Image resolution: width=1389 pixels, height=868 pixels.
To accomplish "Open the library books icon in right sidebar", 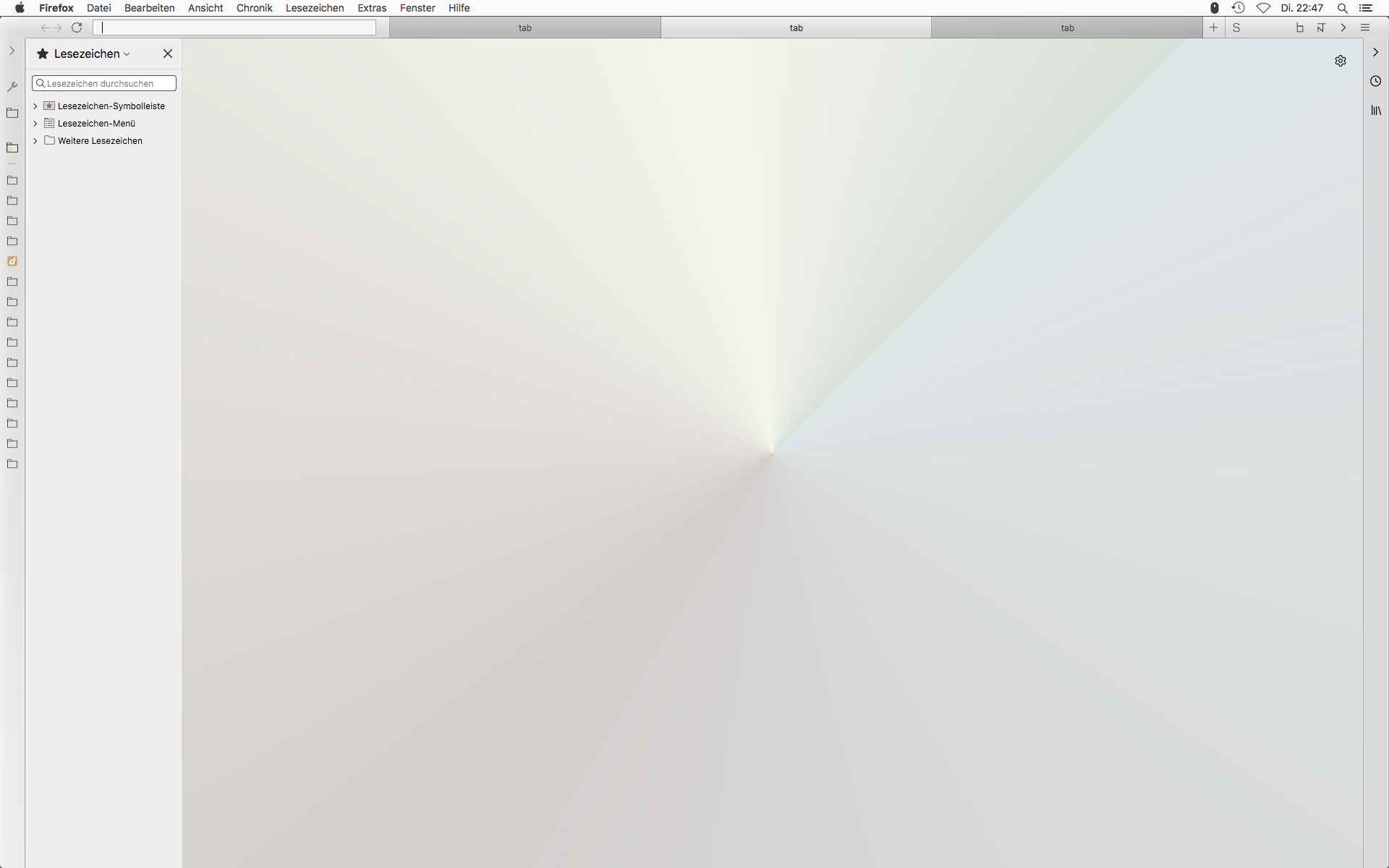I will (x=1375, y=110).
